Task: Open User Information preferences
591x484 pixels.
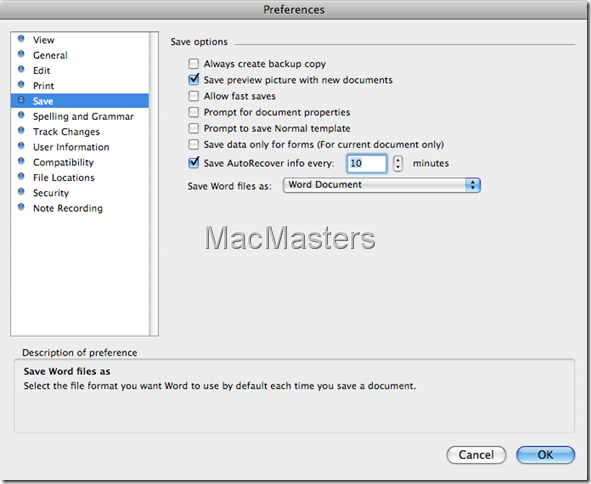Action: [71, 147]
